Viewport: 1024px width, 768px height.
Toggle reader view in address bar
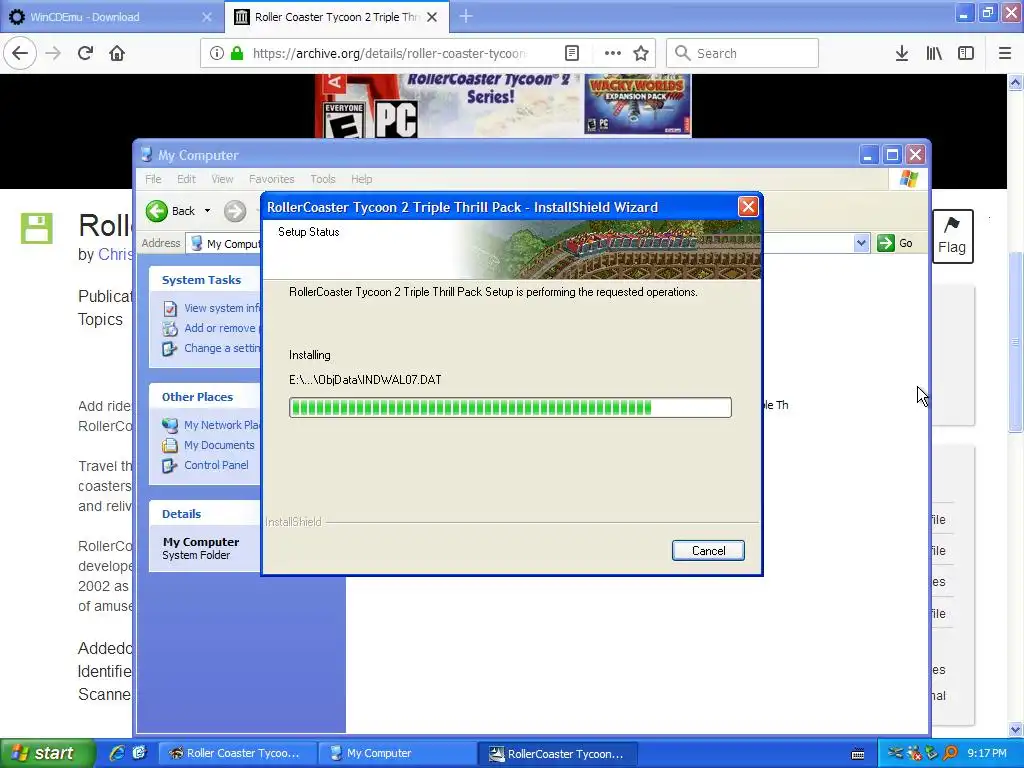pos(571,53)
